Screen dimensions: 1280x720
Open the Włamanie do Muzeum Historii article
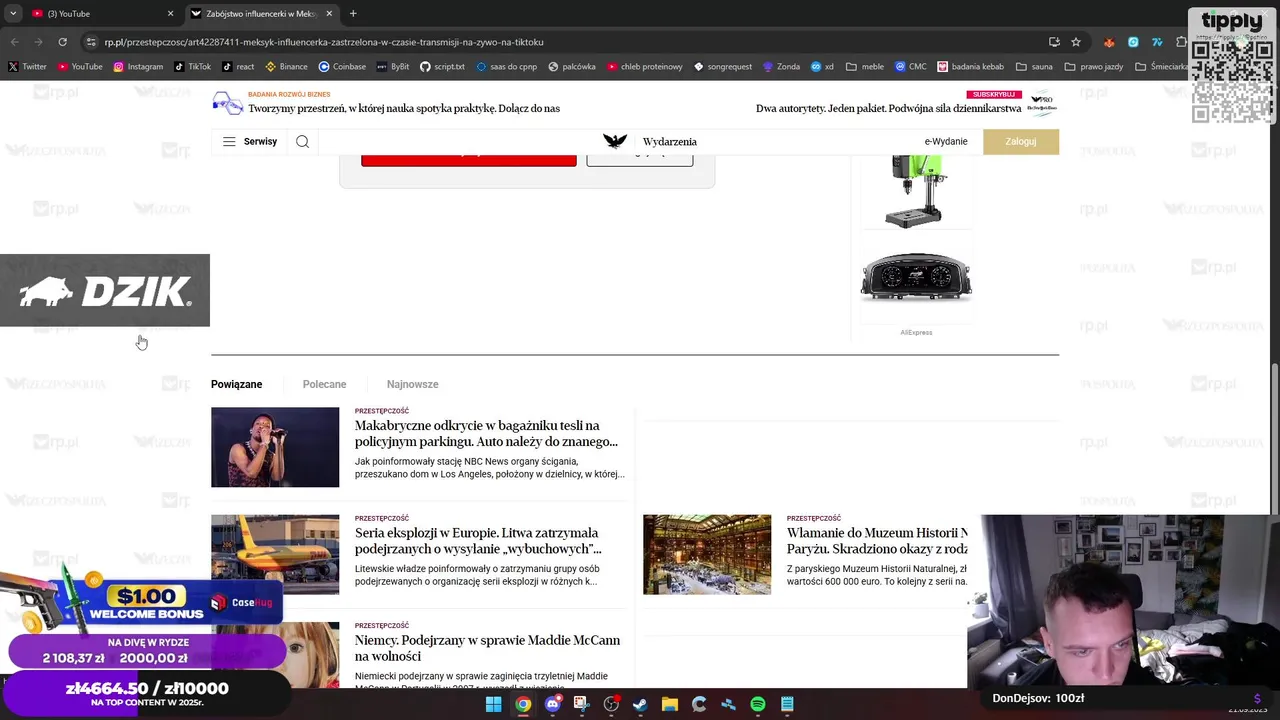[877, 540]
